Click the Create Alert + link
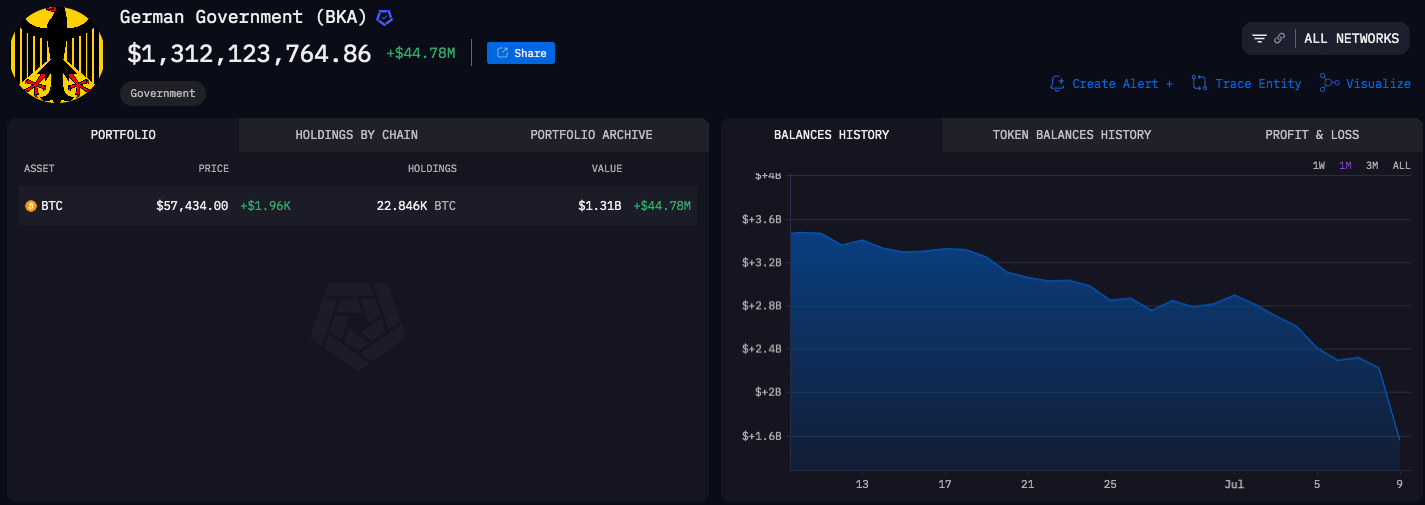1425x505 pixels. pos(1122,84)
